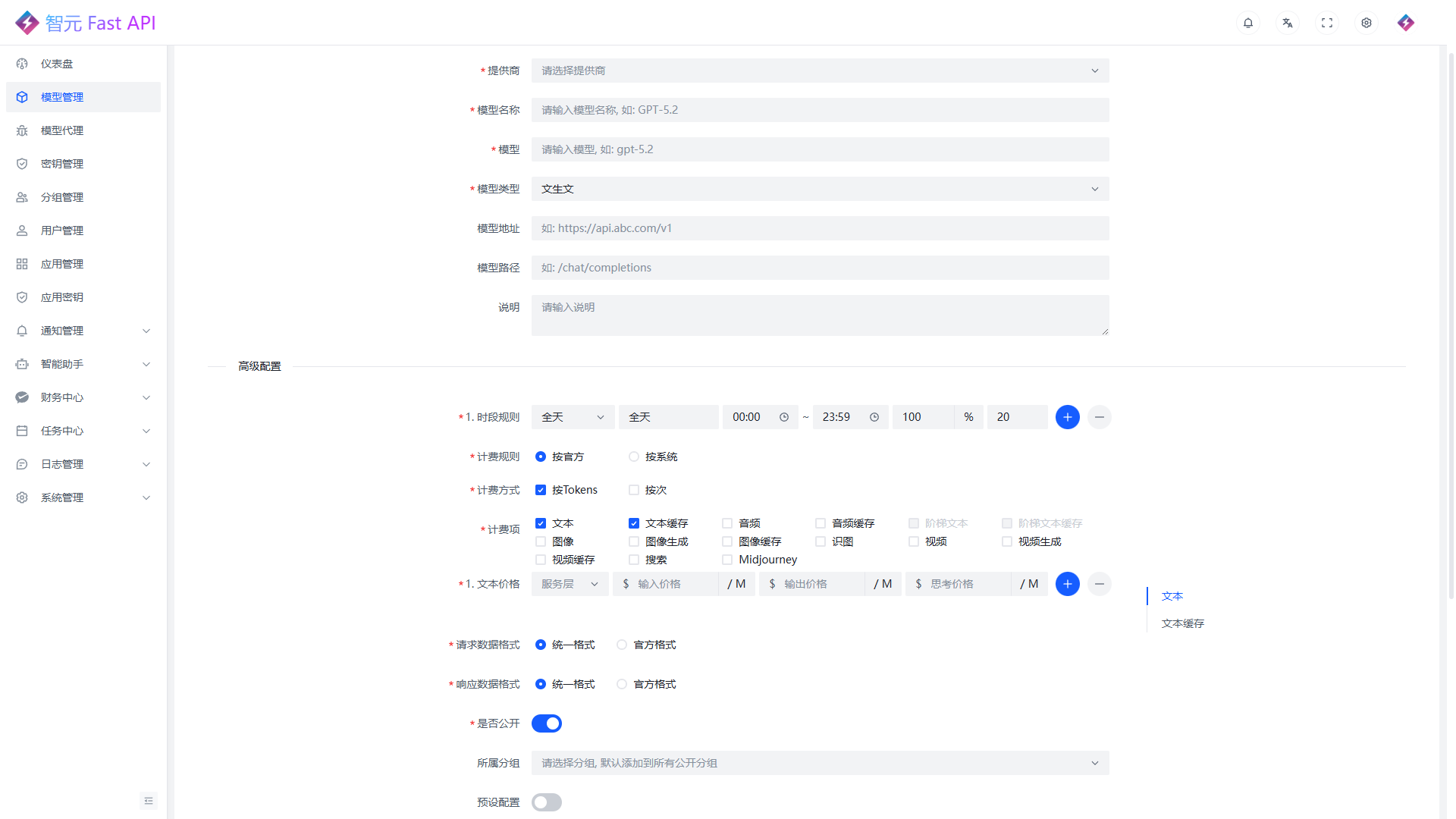Jump to 文本缓存 anchor link
Viewport: 1456px width, 819px height.
(1182, 623)
